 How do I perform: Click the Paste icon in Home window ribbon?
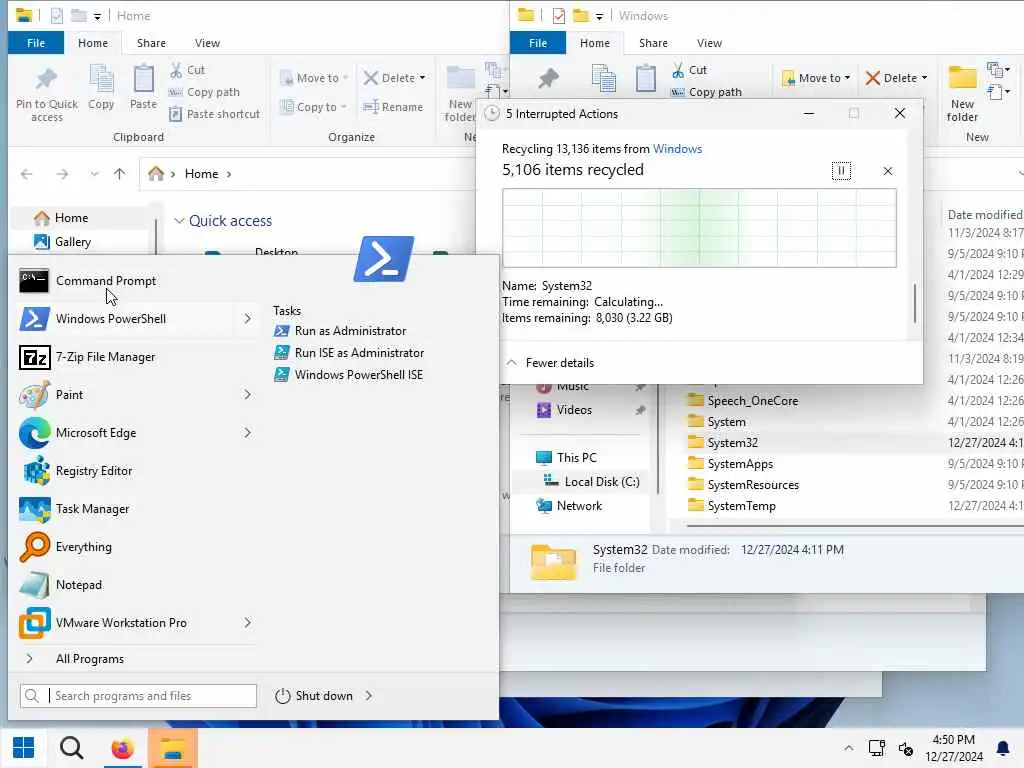tap(143, 87)
